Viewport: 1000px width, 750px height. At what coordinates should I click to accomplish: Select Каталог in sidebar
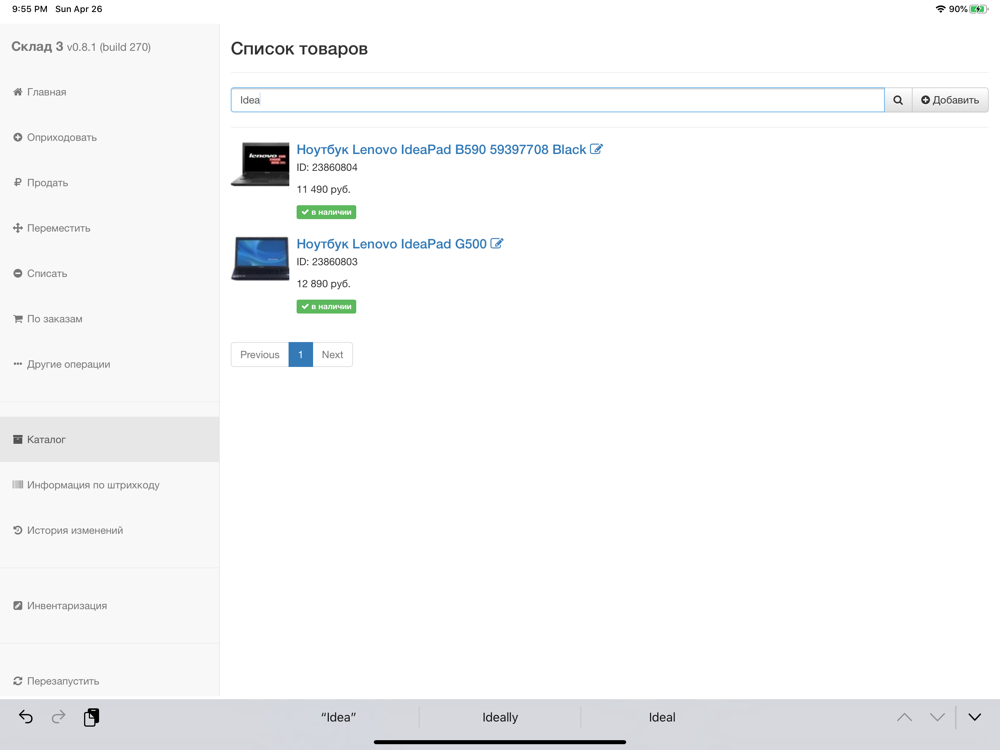(110, 439)
